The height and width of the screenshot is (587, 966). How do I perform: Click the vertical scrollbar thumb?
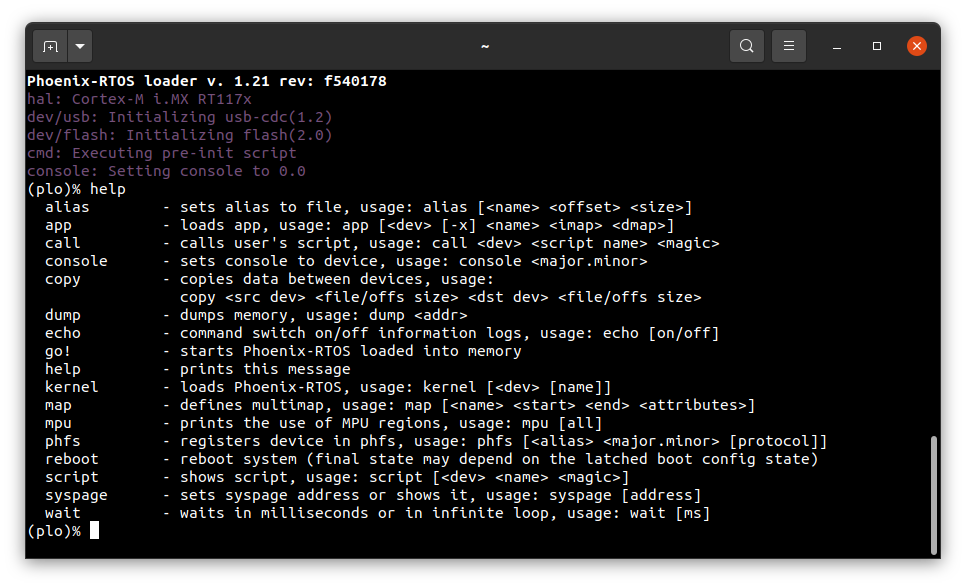pos(933,495)
